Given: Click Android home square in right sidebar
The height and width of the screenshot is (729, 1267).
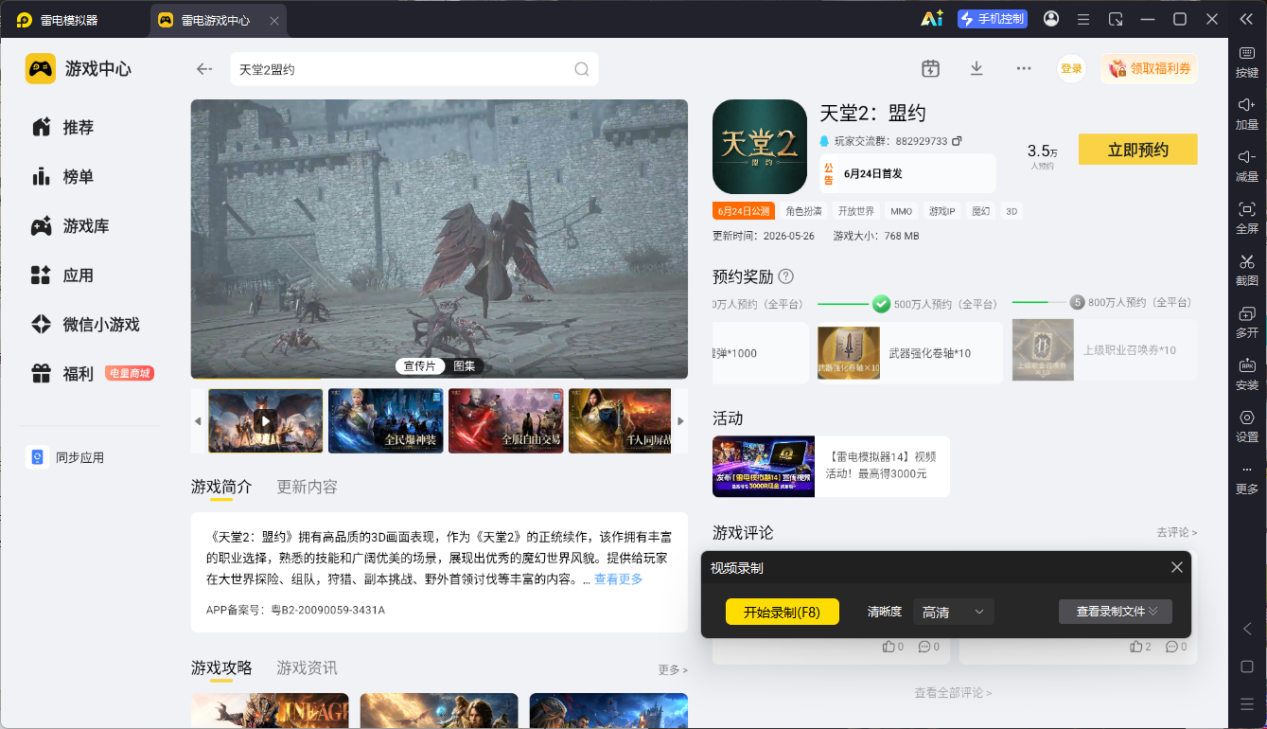Looking at the screenshot, I should 1247,667.
